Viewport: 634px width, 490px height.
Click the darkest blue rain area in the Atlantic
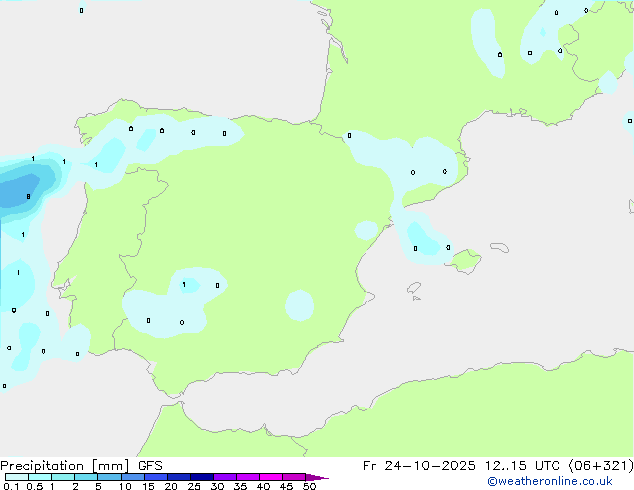(18, 189)
